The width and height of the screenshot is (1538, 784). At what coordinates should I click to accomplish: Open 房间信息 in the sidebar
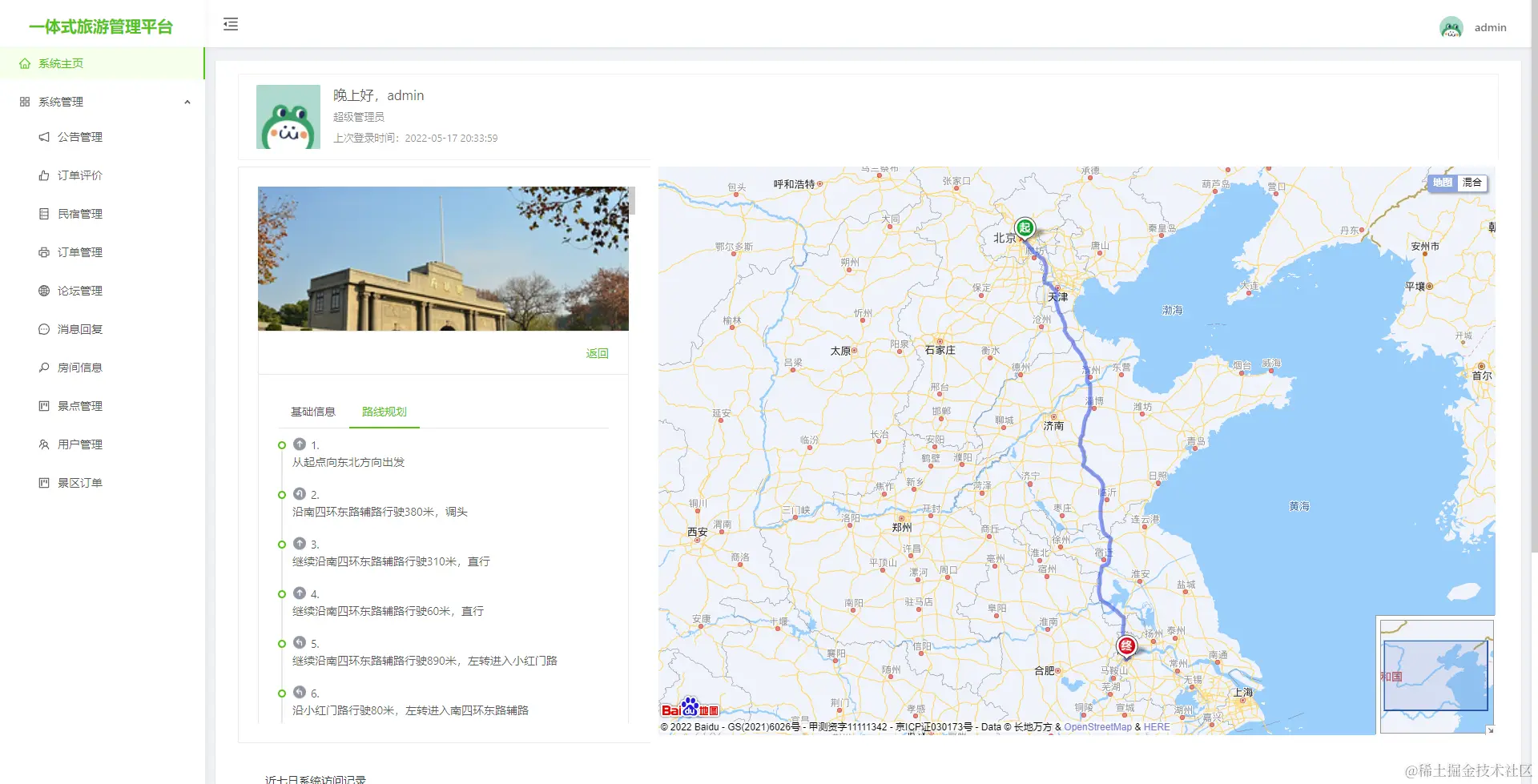[102, 368]
